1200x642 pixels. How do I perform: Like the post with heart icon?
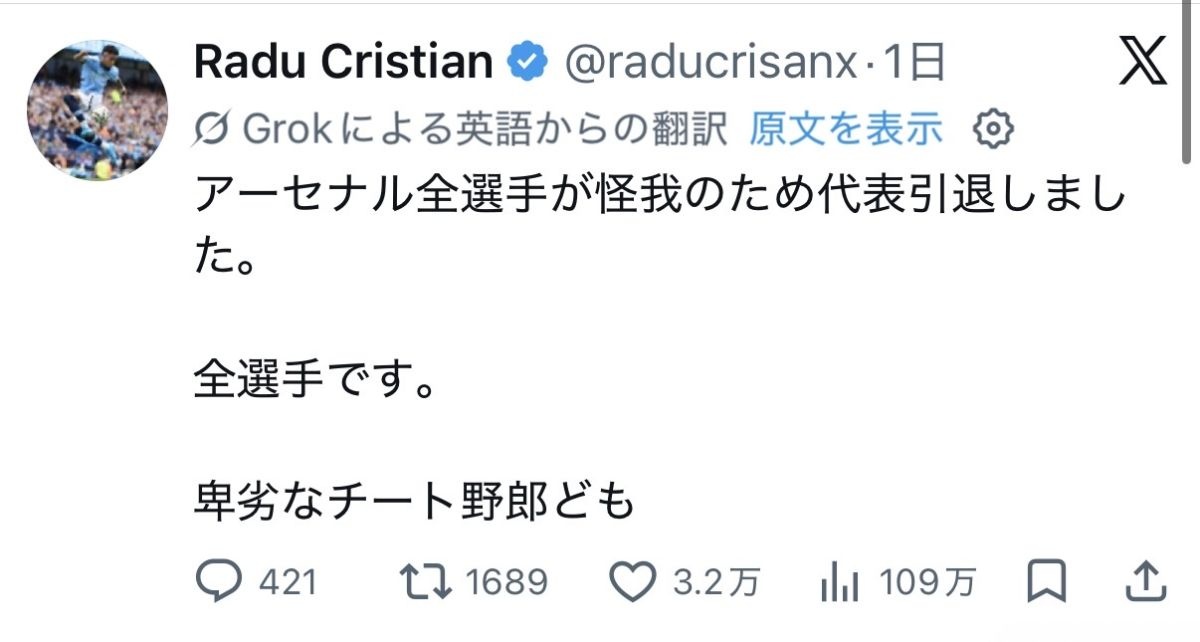pyautogui.click(x=634, y=580)
